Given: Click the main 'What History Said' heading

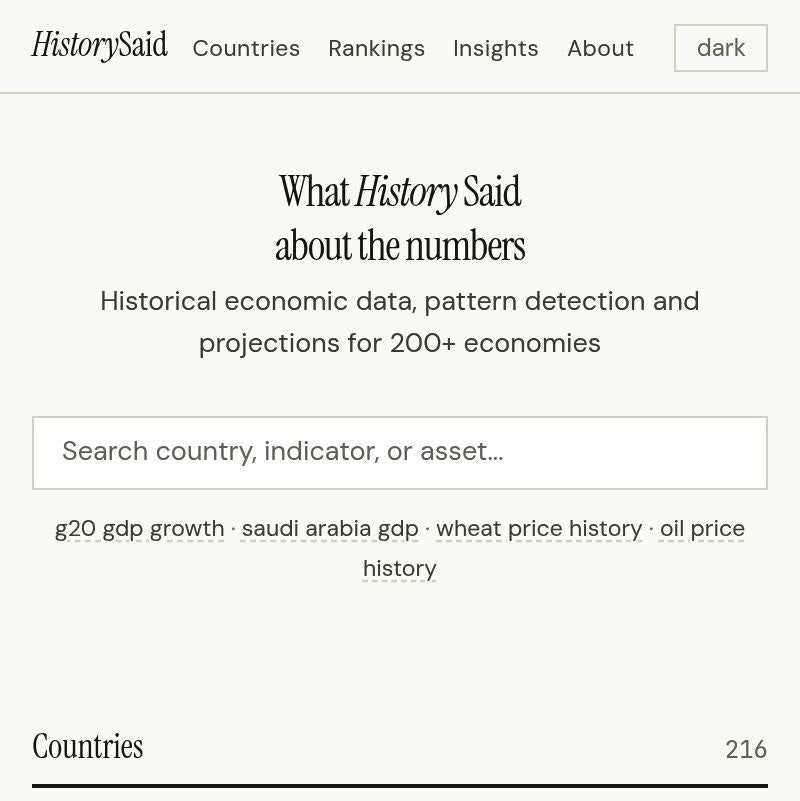Looking at the screenshot, I should [x=400, y=216].
